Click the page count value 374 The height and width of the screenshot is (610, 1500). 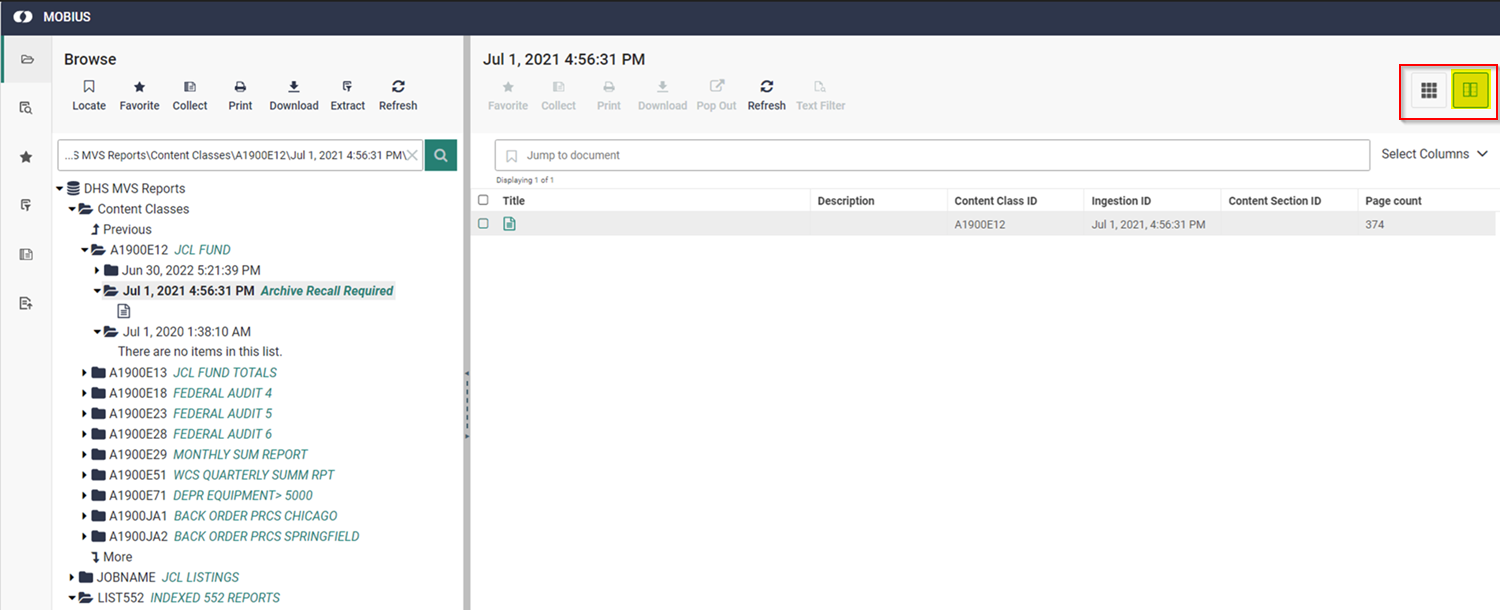[1375, 224]
